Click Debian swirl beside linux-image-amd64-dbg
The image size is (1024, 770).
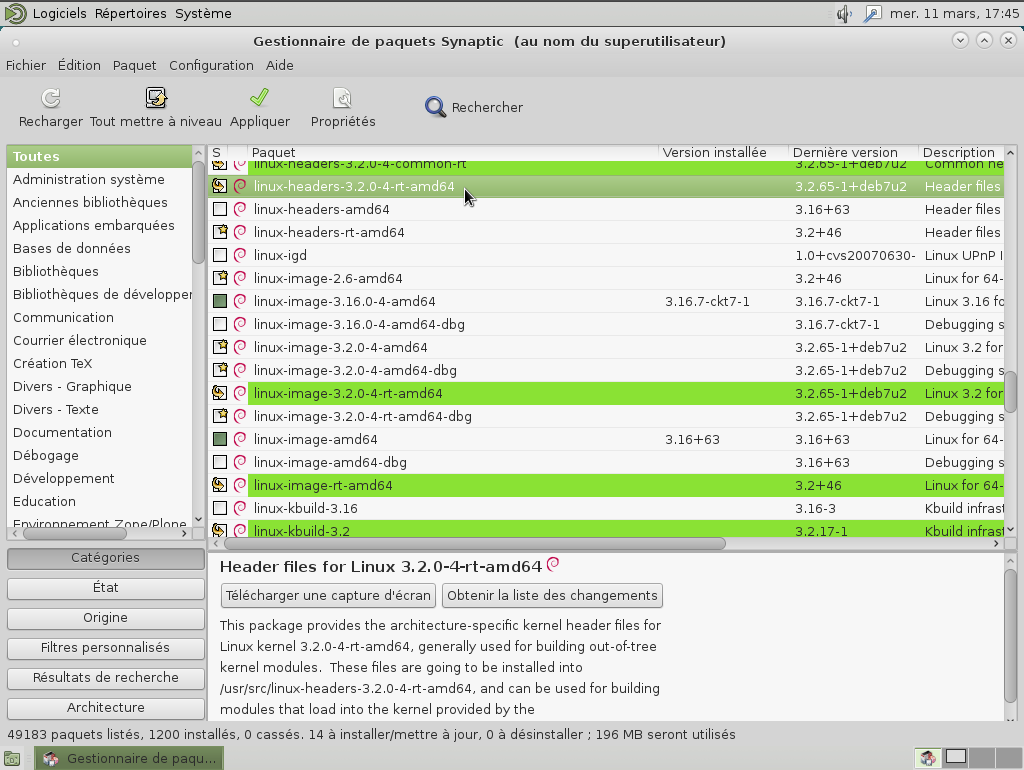click(240, 462)
